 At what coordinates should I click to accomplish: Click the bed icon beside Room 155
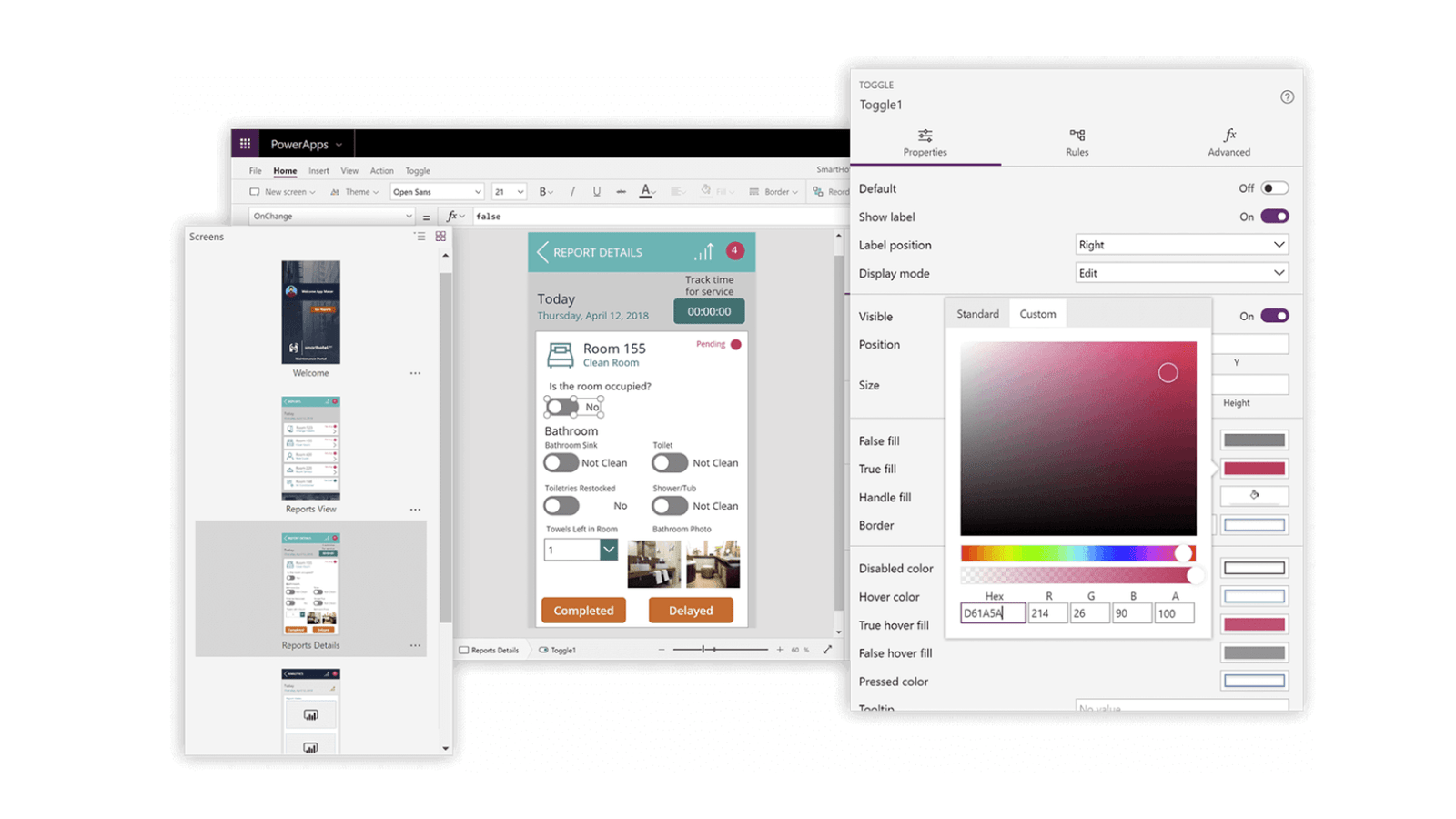click(x=560, y=354)
